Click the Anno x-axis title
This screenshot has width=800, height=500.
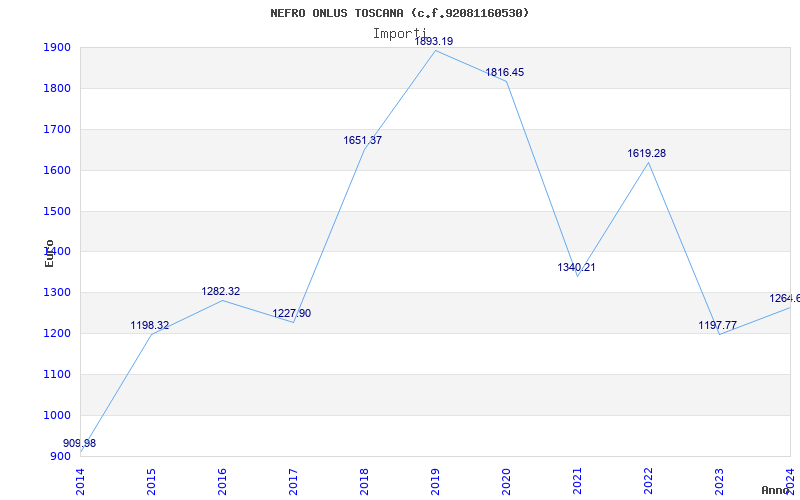coord(776,490)
